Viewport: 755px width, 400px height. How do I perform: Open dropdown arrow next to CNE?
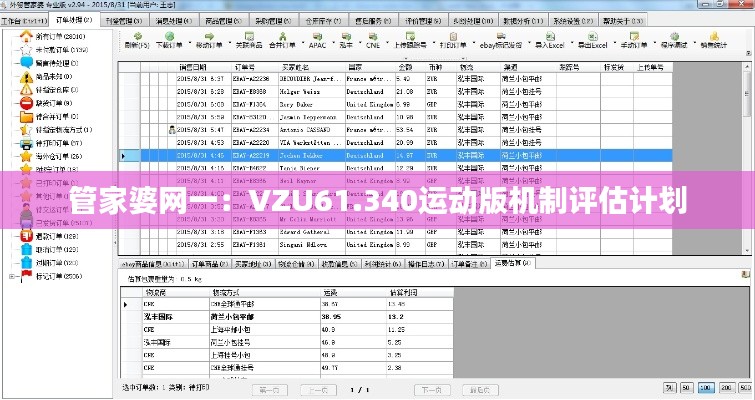pyautogui.click(x=387, y=43)
